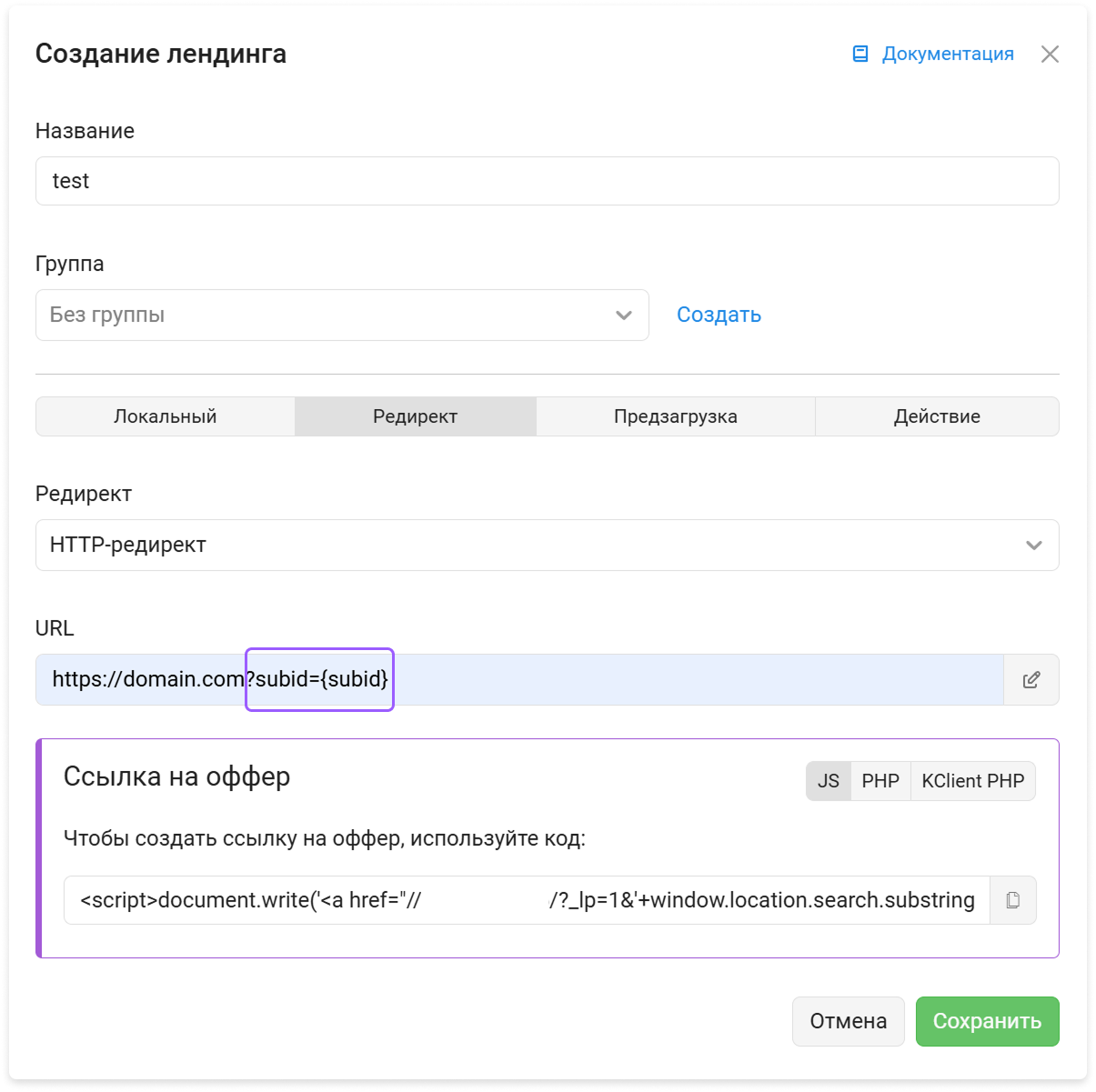Switch to the Предзагрузка tab

[x=676, y=416]
